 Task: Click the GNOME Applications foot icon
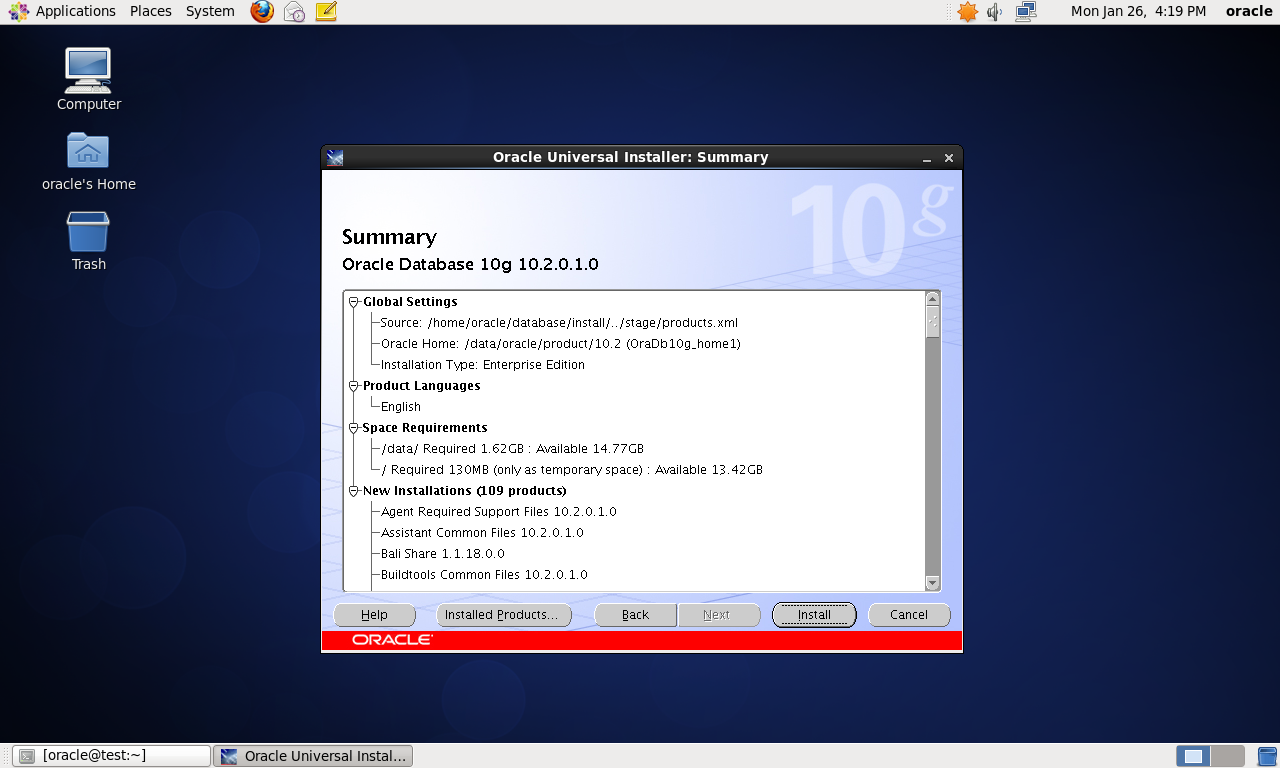point(18,12)
